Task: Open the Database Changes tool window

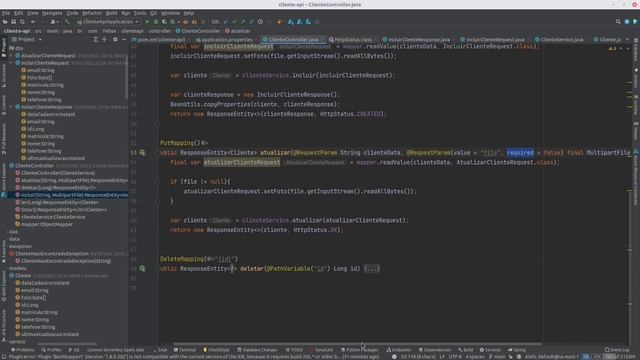Action: tap(257, 350)
